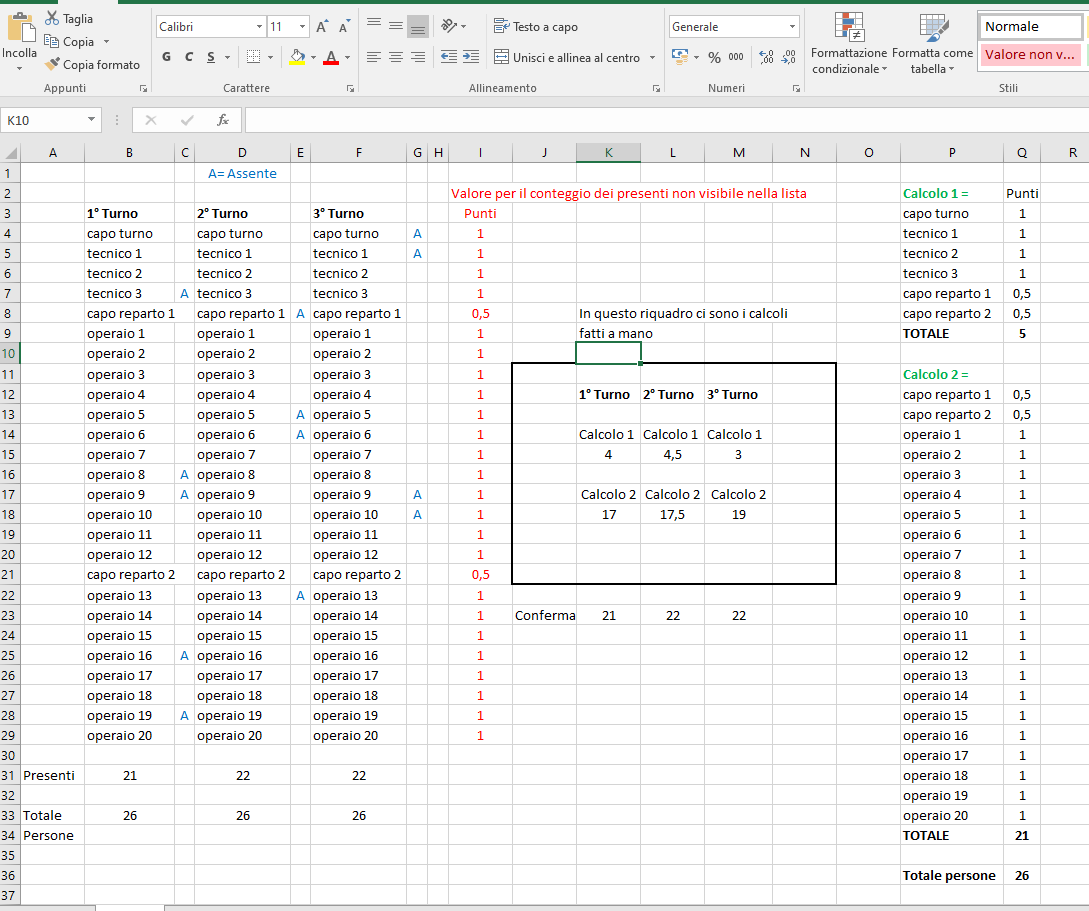Toggle bold G formatting
This screenshot has height=911, width=1089.
point(167,57)
